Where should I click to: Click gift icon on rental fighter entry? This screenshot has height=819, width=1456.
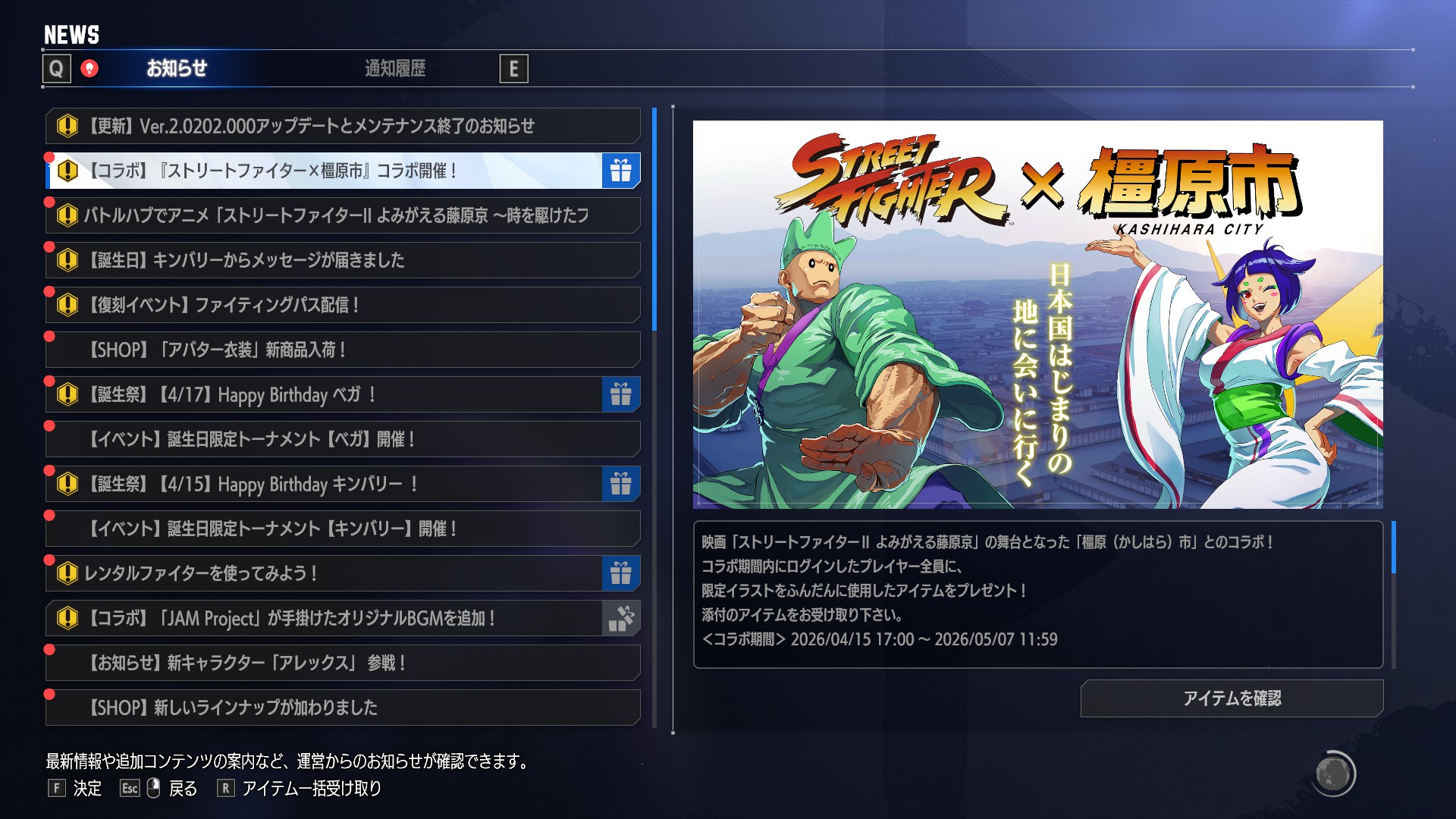click(621, 573)
